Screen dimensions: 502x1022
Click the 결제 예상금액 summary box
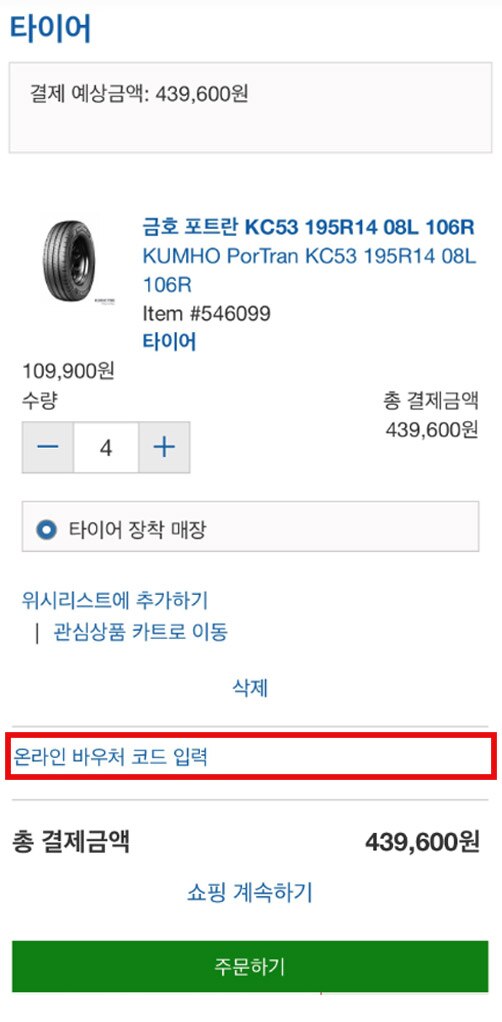coord(250,108)
